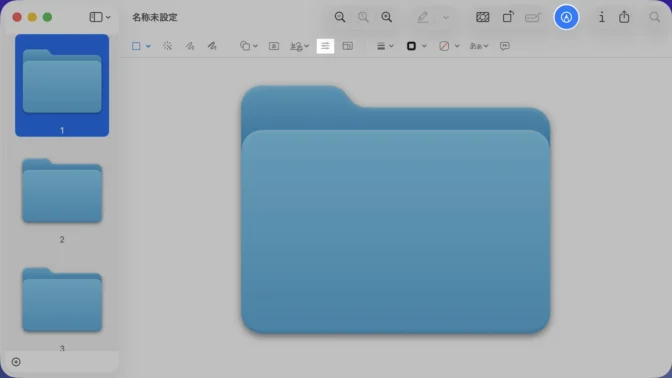Minimize window with yellow button

coord(32,17)
